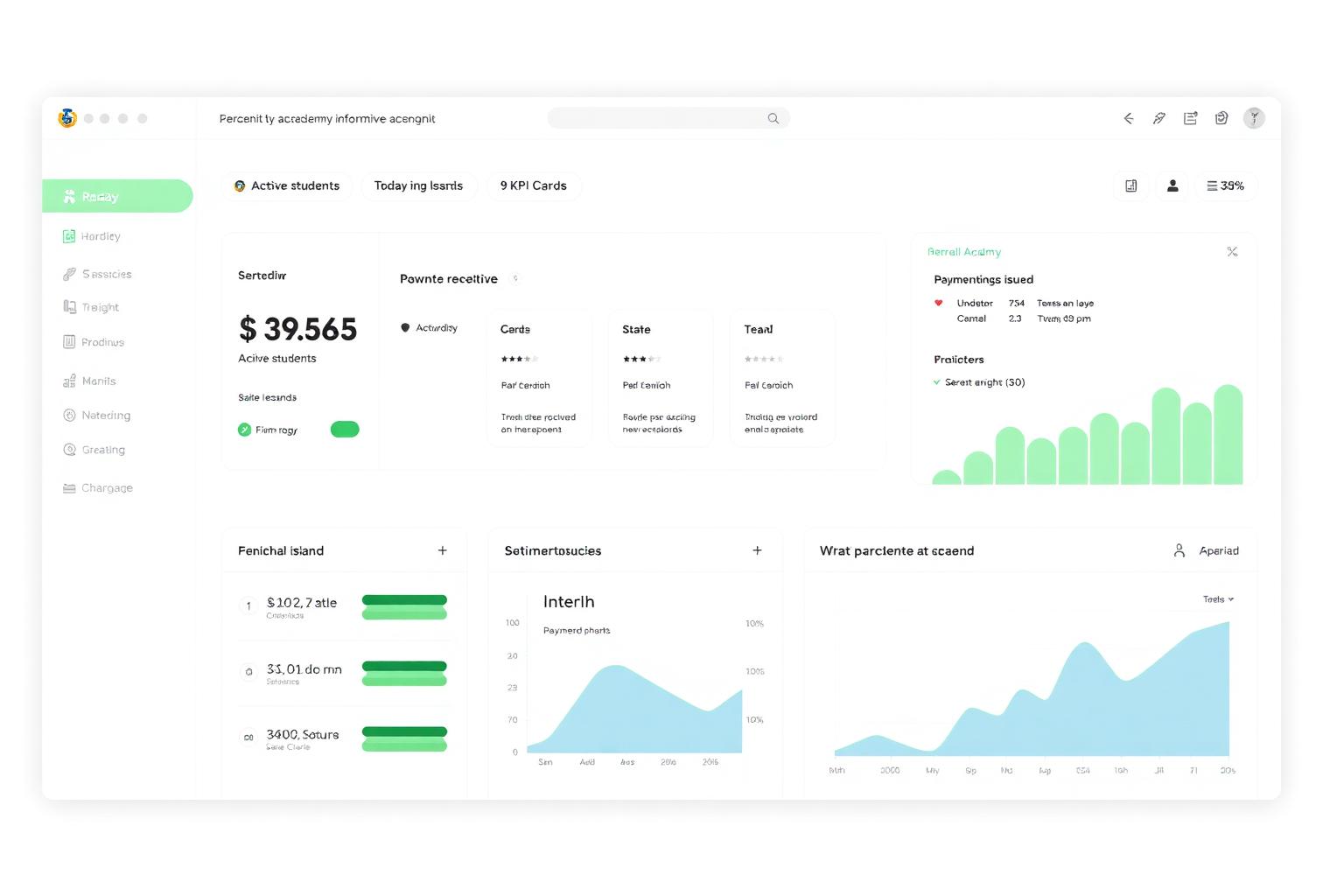Click the plus icon on Setimertosucies
The image size is (1344, 896).
[757, 550]
